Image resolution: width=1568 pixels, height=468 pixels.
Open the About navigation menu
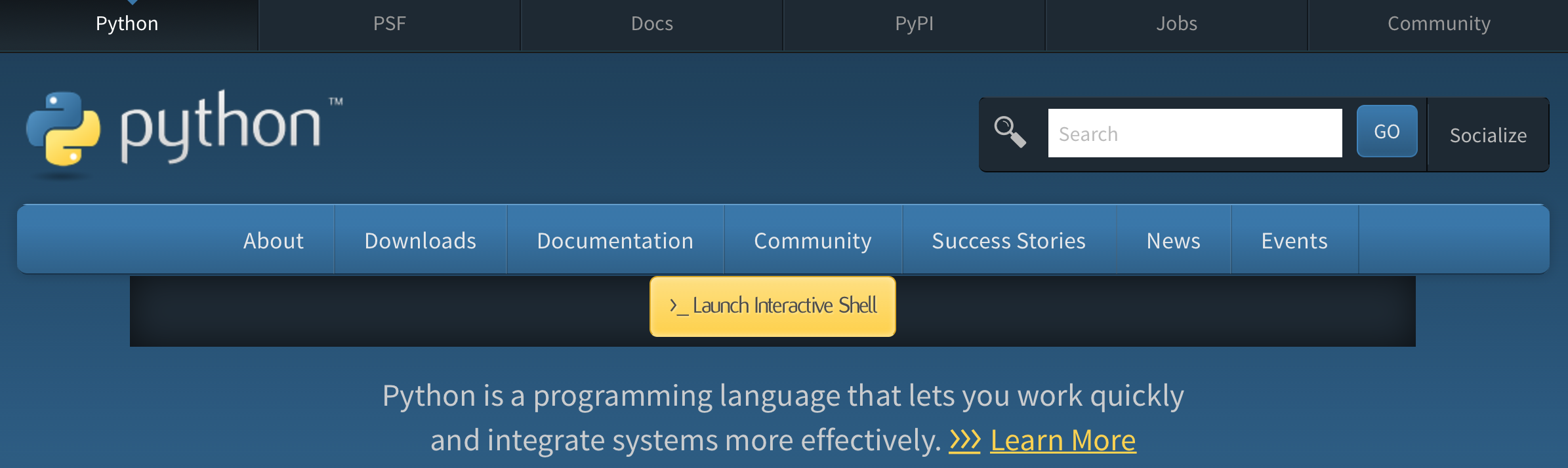point(274,240)
